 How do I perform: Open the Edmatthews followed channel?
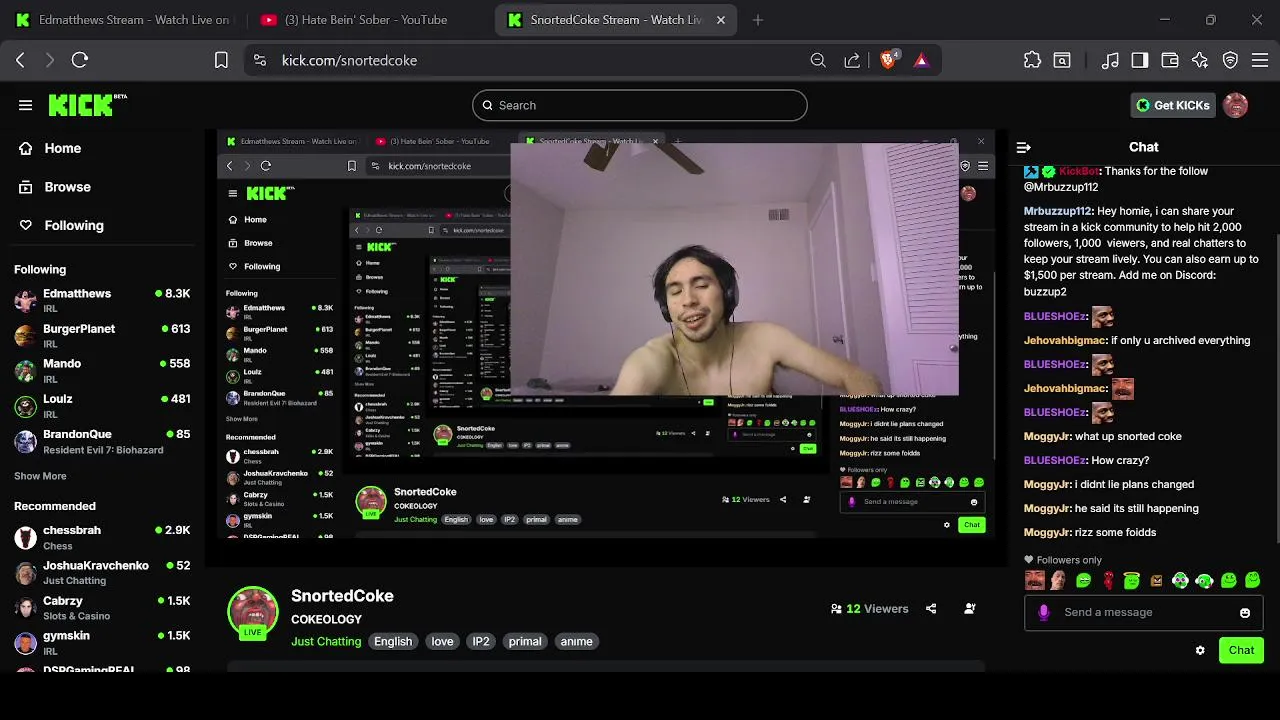(x=102, y=300)
